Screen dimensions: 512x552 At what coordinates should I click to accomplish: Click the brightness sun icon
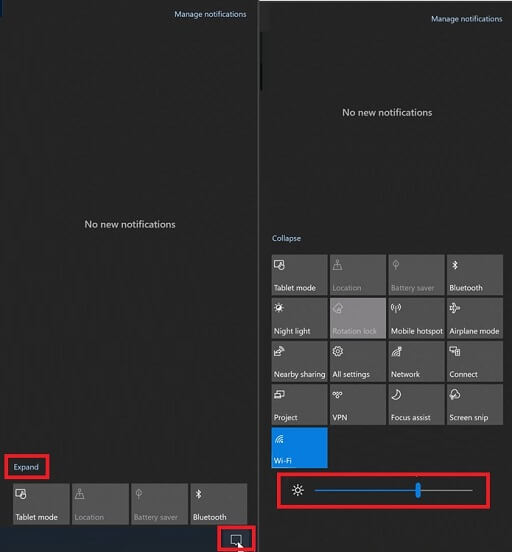click(x=298, y=490)
